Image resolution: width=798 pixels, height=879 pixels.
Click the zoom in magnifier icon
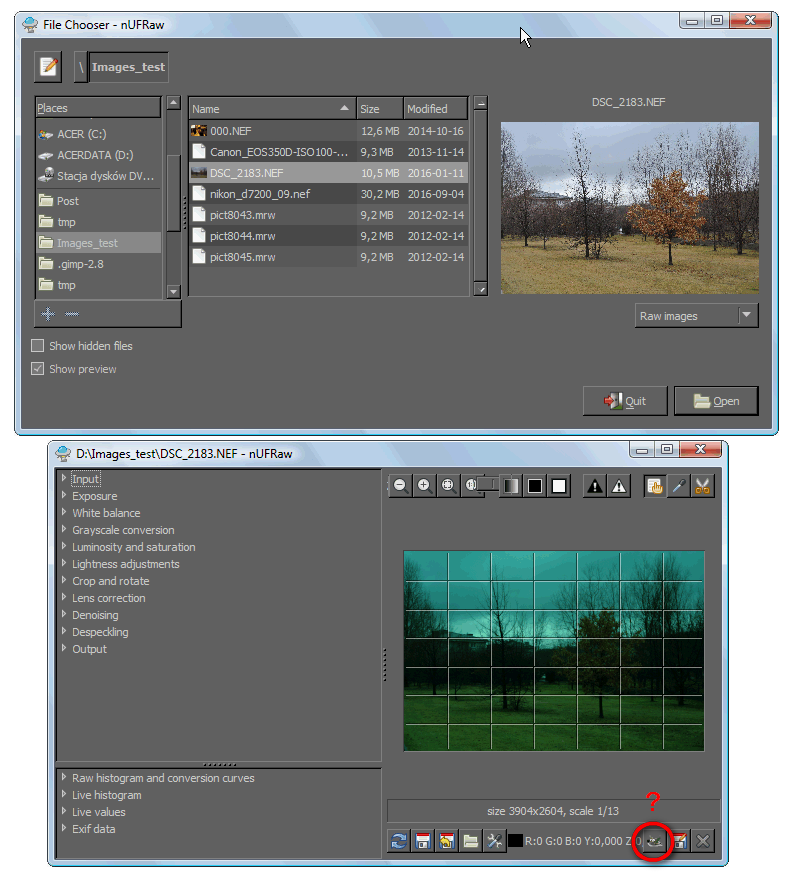coord(424,485)
